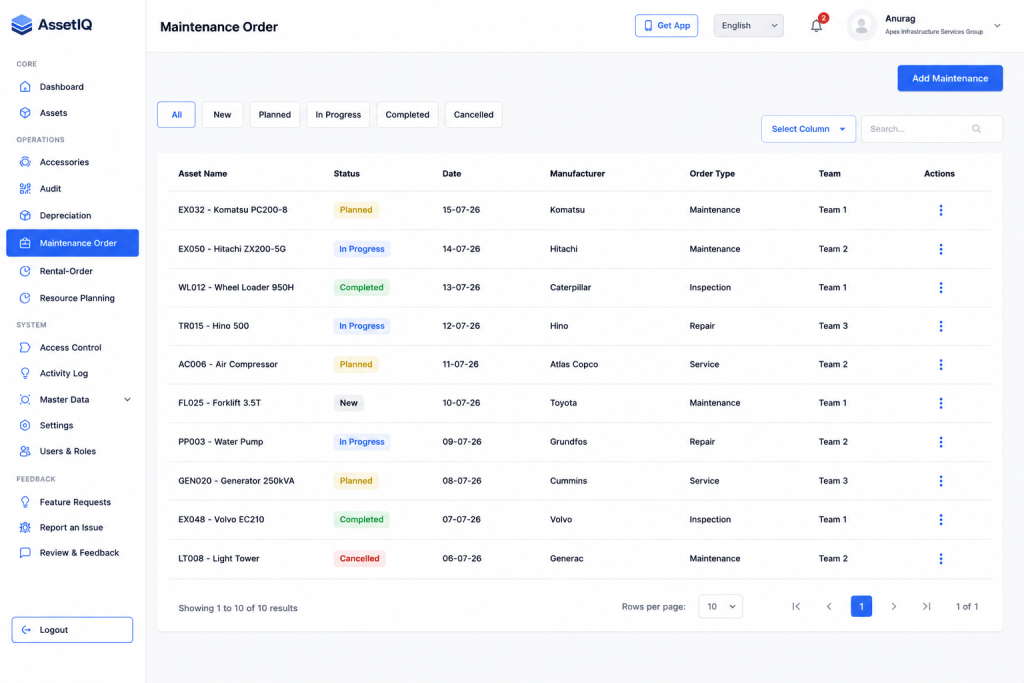Select the All filter tab
1024x683 pixels.
176,115
